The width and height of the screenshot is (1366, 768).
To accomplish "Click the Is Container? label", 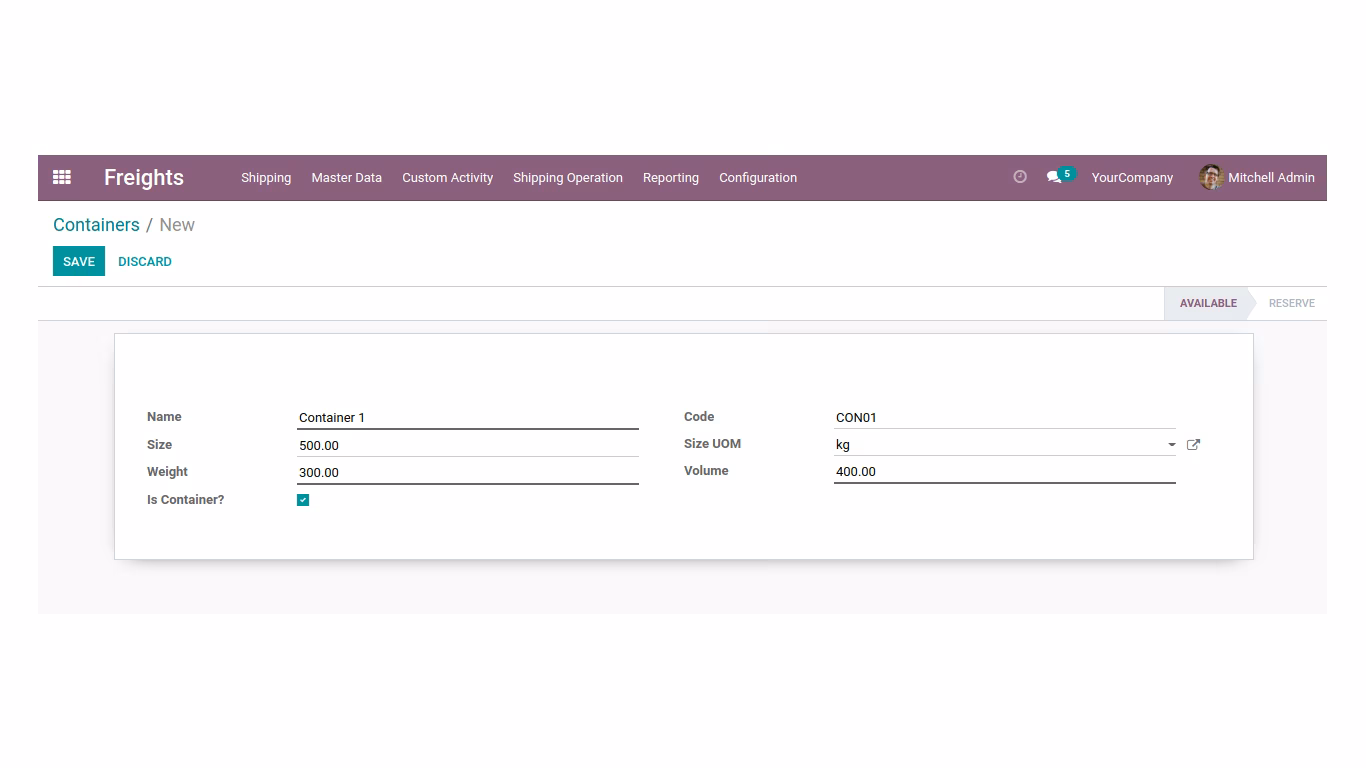I will (x=186, y=500).
